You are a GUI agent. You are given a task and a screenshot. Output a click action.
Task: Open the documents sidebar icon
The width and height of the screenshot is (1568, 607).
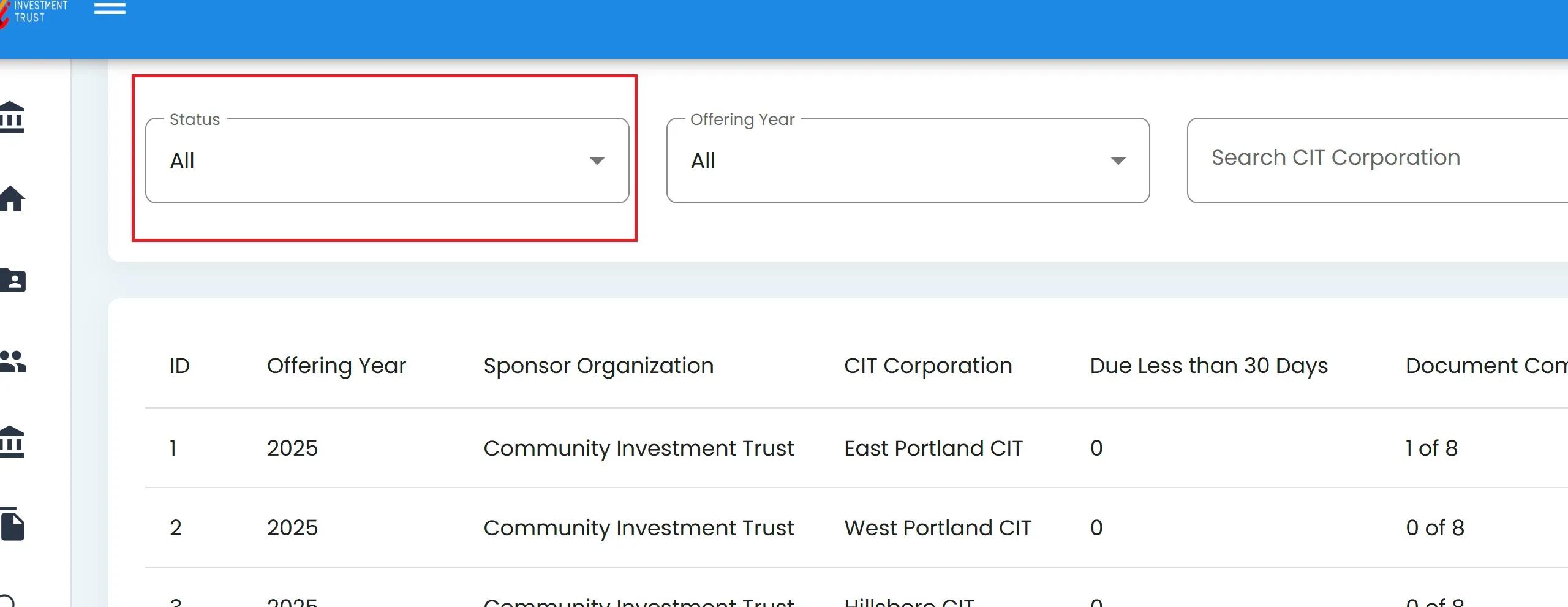[x=13, y=524]
